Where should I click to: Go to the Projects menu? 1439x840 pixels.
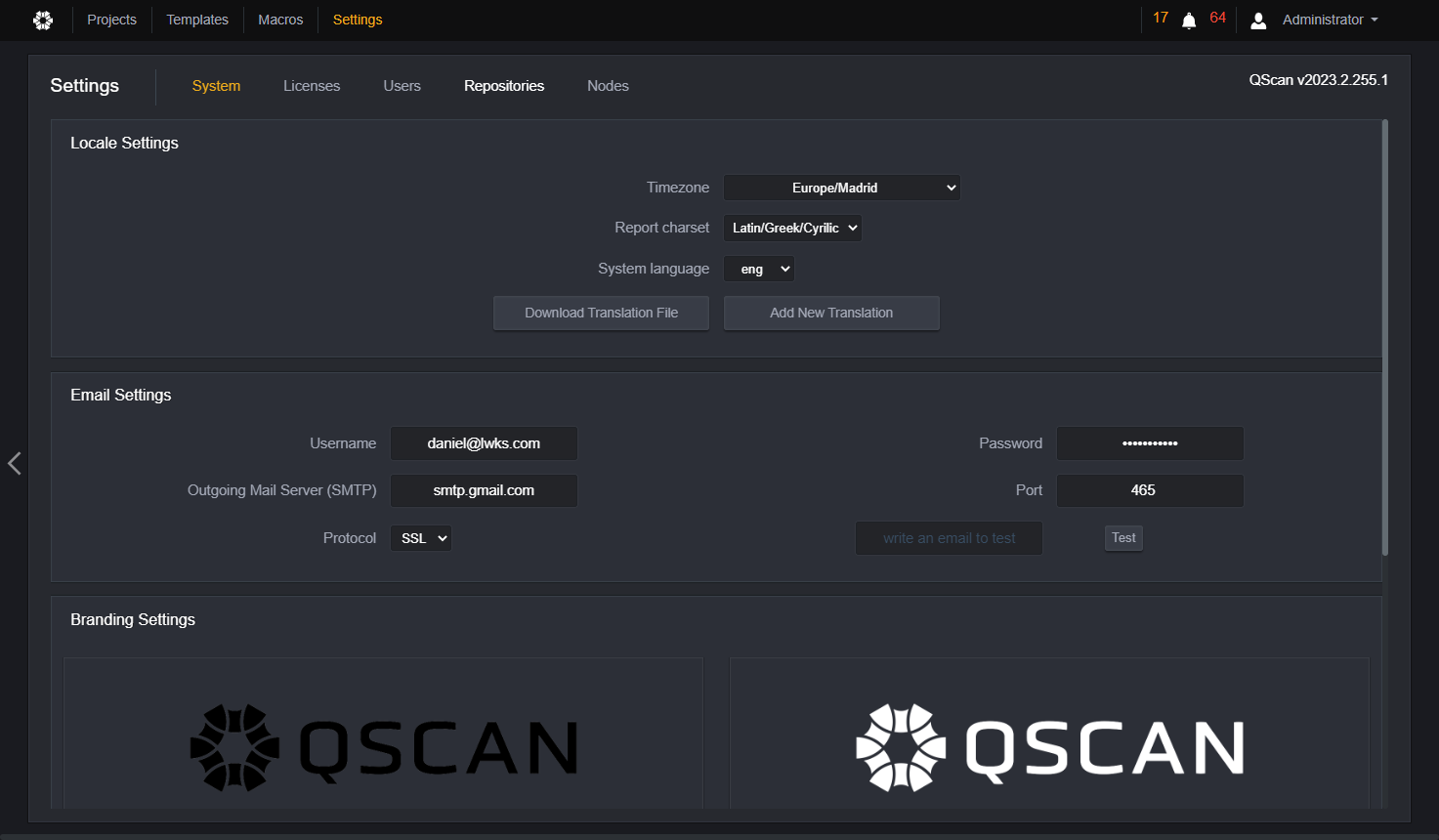(111, 20)
